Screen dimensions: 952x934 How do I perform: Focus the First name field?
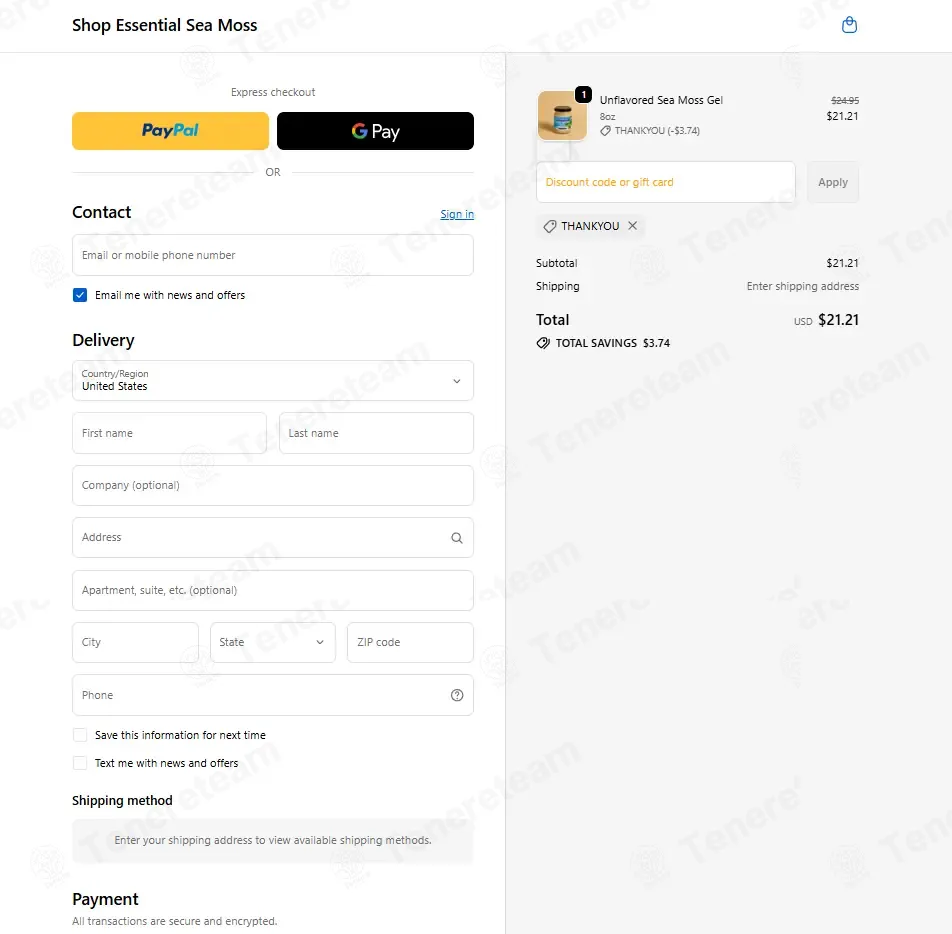(x=169, y=433)
